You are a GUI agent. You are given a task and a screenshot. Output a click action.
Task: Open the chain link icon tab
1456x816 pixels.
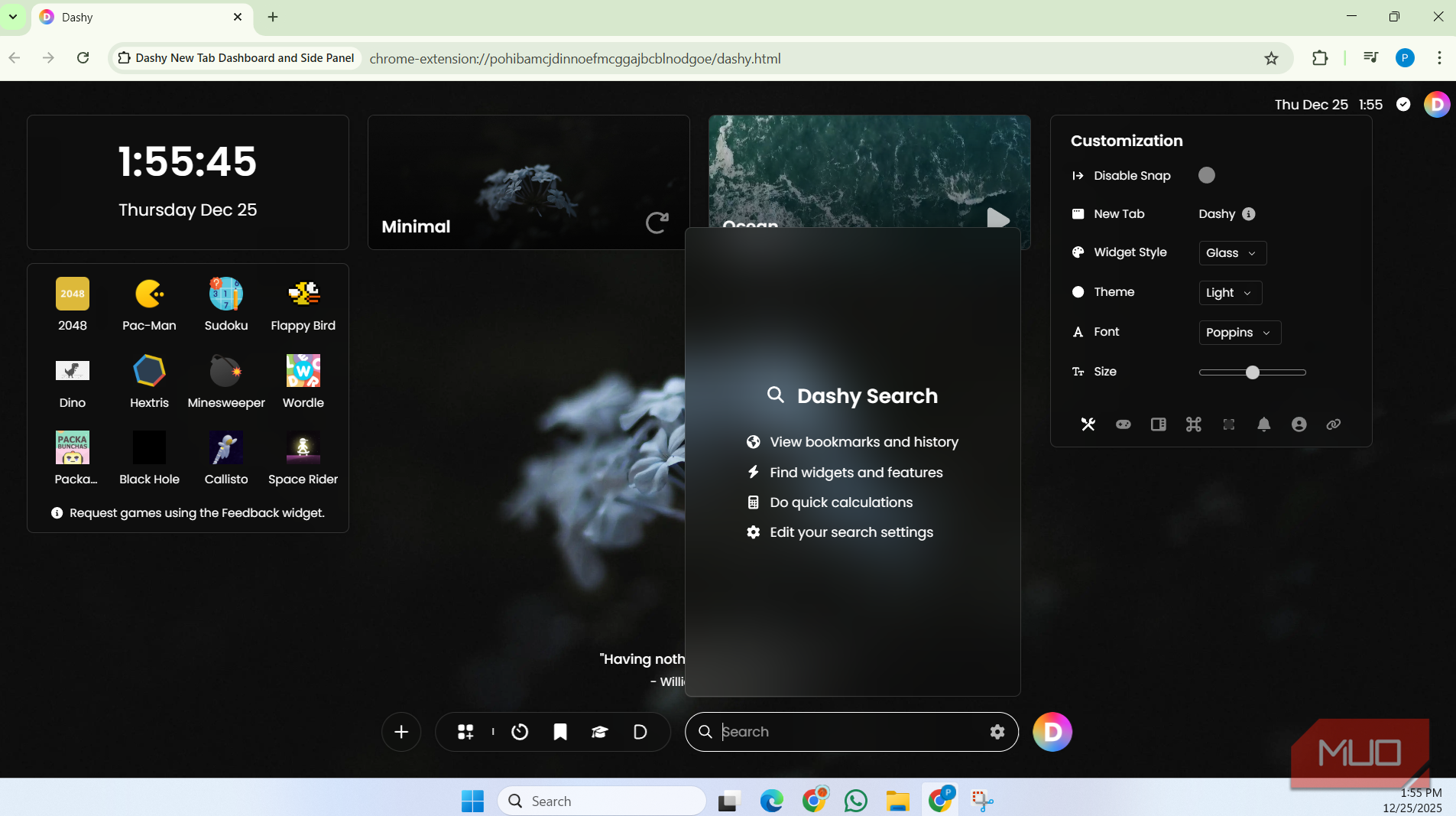[1334, 424]
